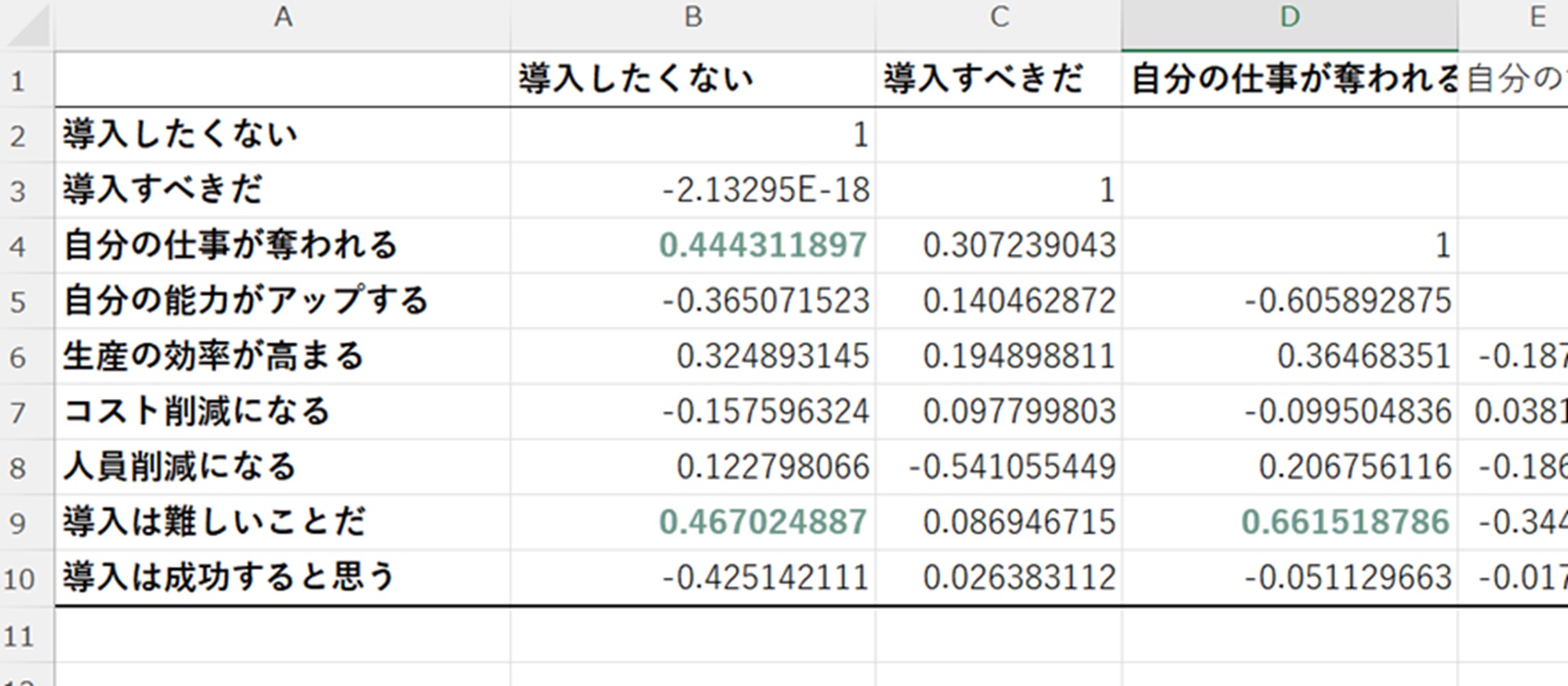Select column E header
The height and width of the screenshot is (686, 1568).
click(x=1537, y=17)
